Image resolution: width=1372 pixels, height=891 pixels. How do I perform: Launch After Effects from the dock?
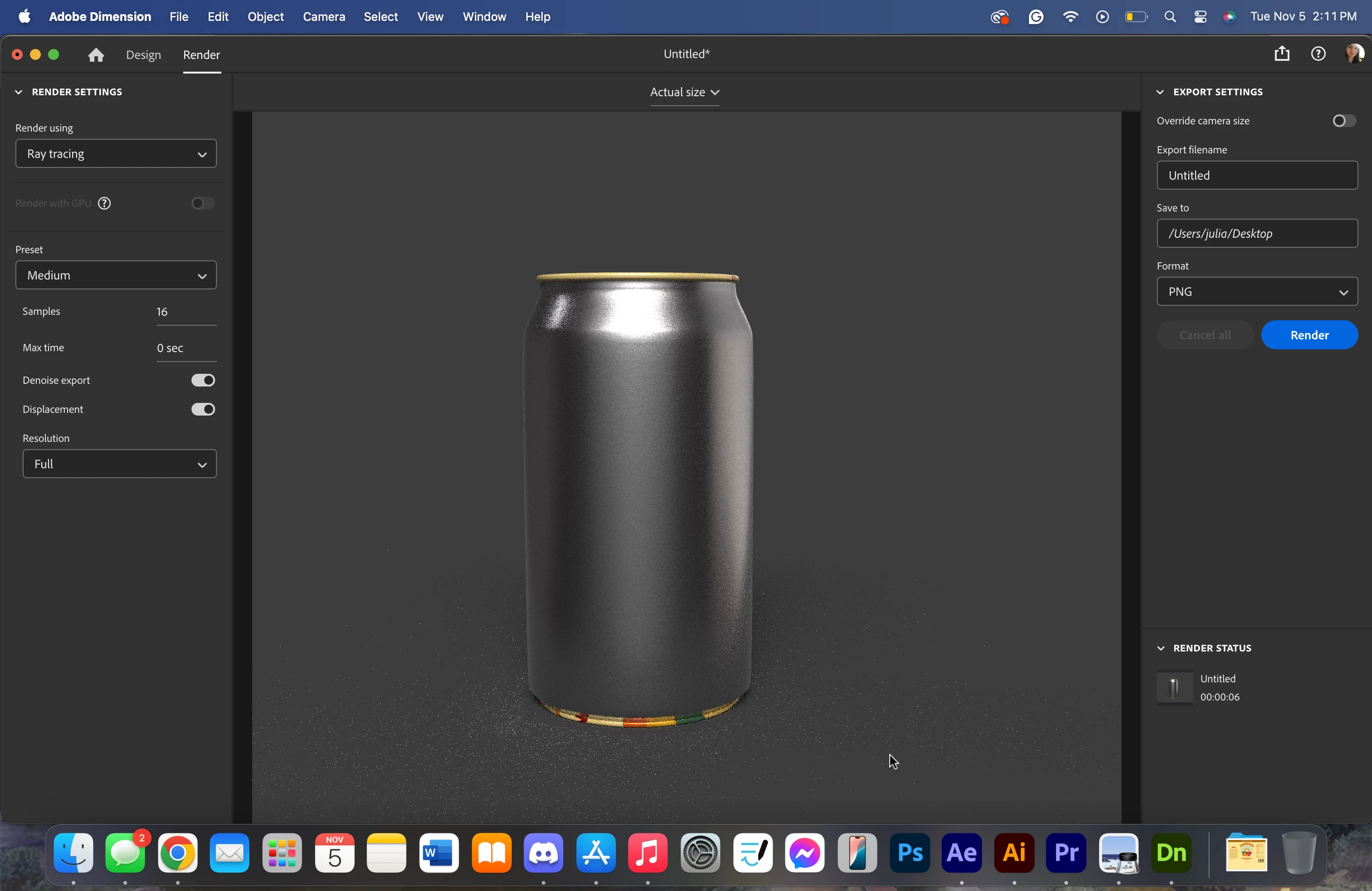(x=961, y=852)
